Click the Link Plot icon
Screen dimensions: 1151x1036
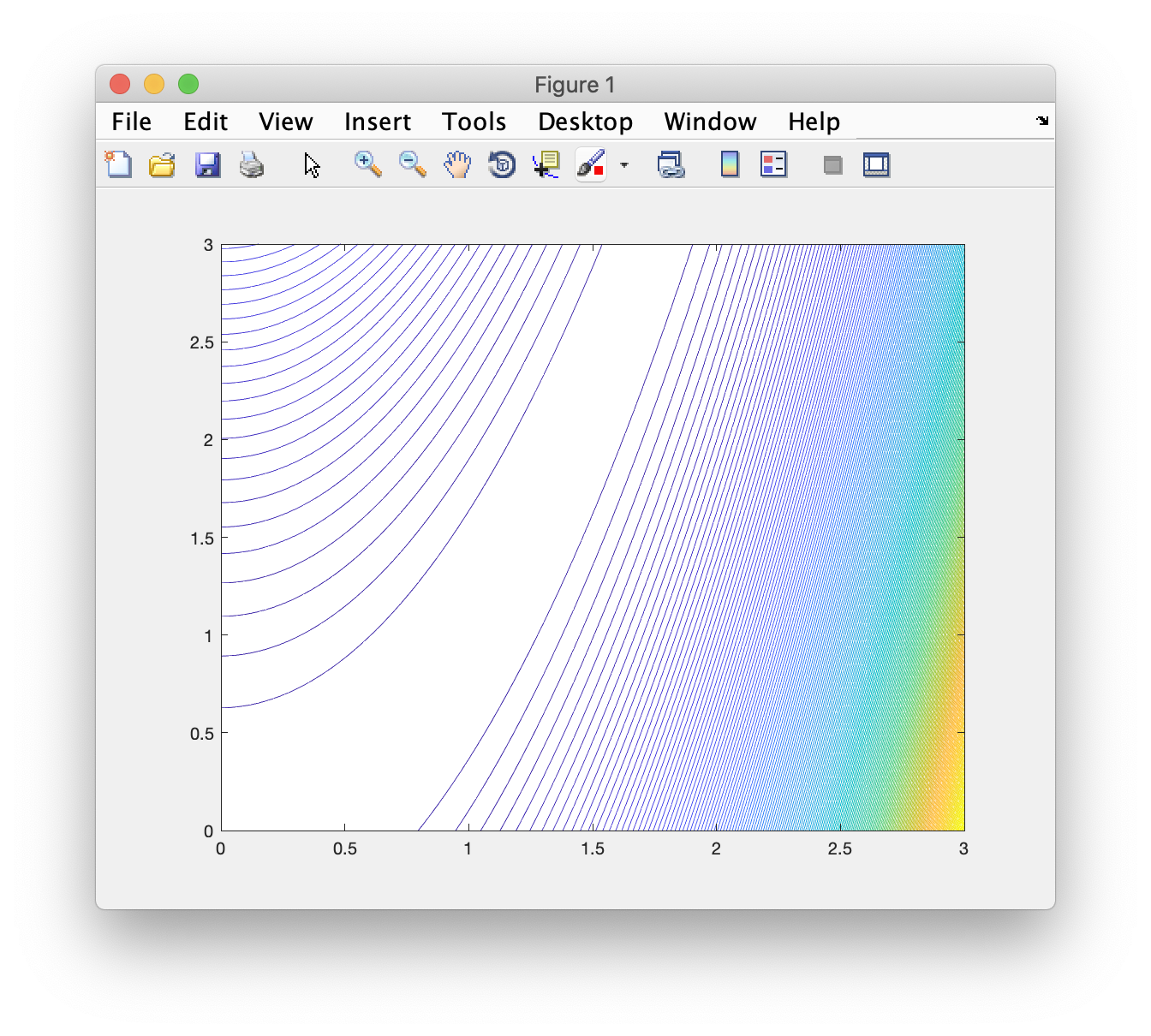click(671, 164)
